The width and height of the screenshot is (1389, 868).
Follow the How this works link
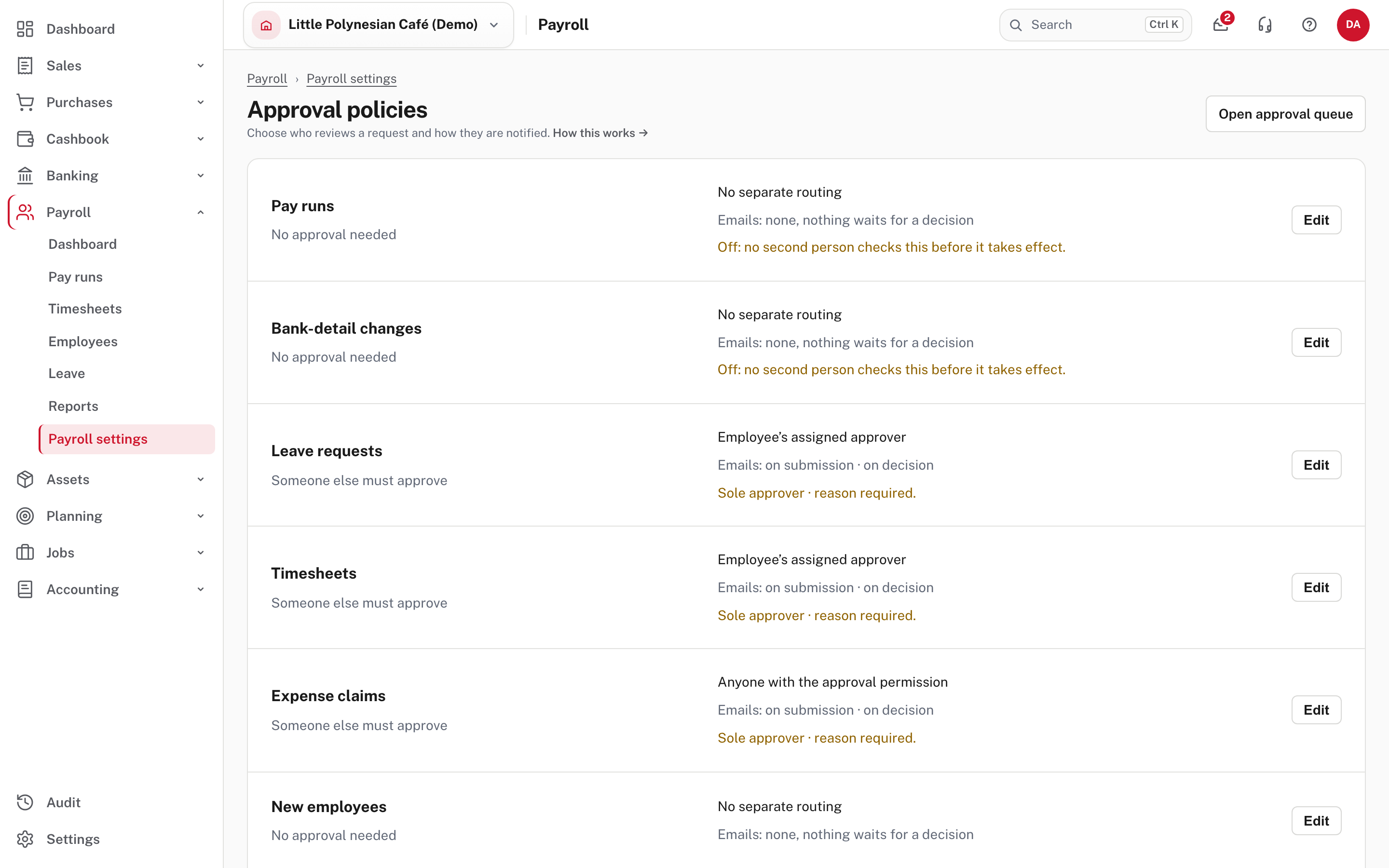coord(600,133)
